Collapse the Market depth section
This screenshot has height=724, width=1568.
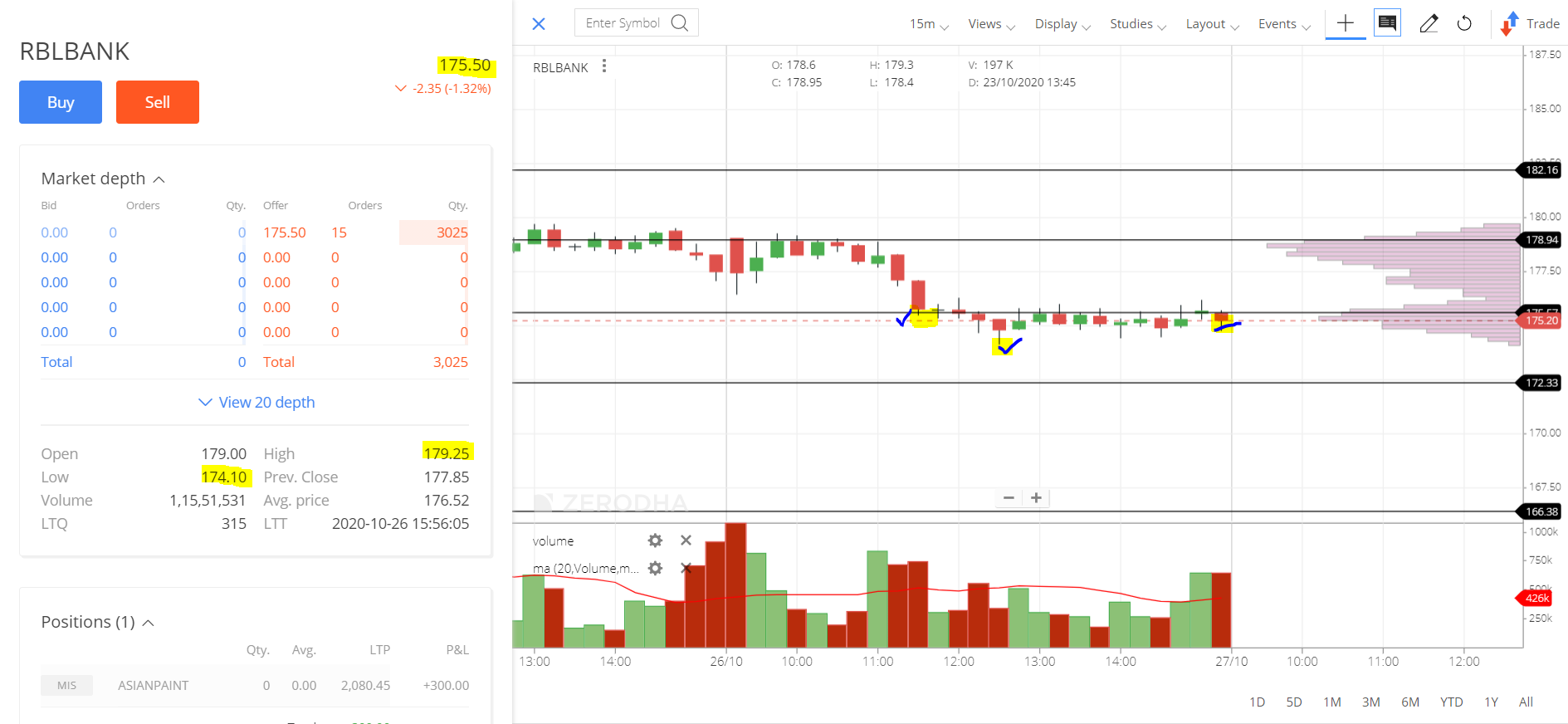point(103,179)
